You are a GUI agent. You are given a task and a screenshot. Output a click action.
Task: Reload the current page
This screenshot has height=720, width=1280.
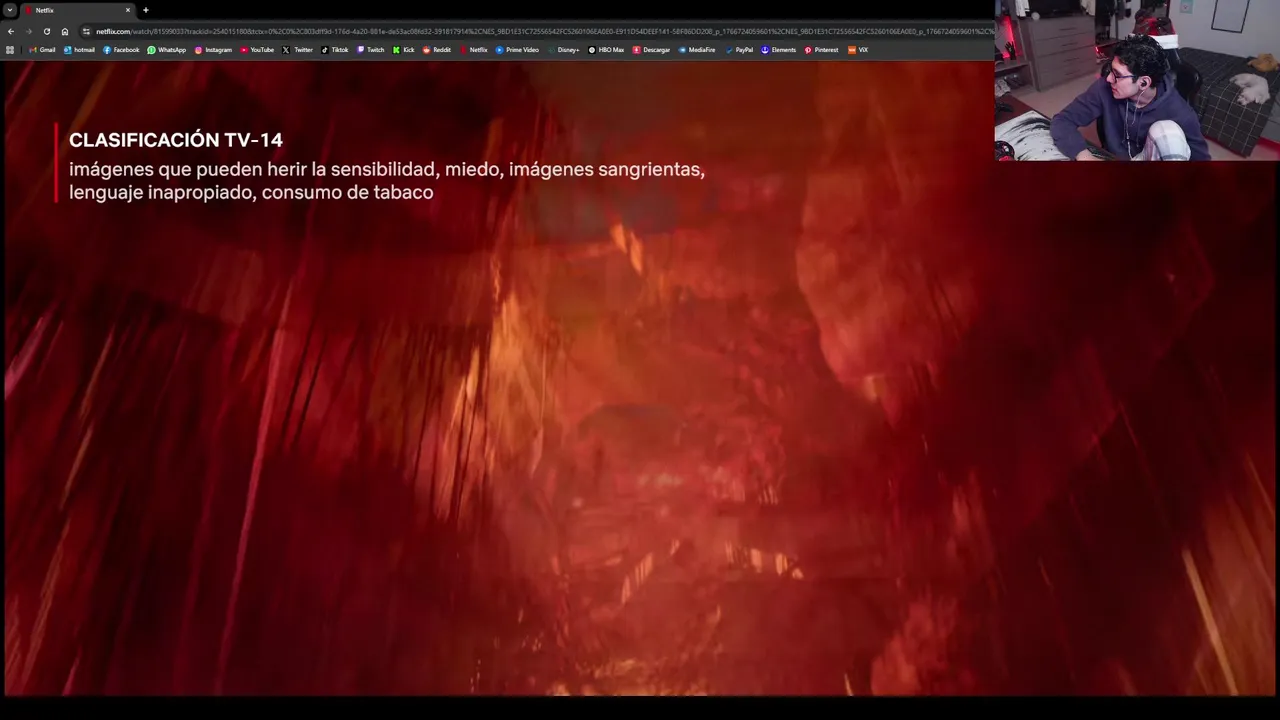coord(46,31)
